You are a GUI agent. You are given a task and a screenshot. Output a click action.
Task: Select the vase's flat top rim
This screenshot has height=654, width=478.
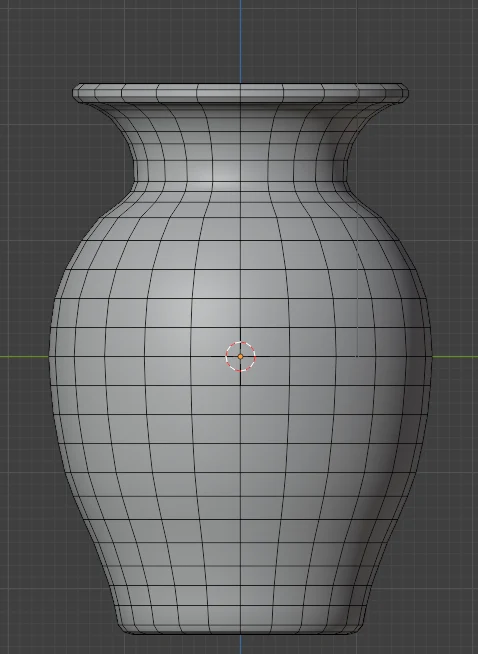pos(240,92)
